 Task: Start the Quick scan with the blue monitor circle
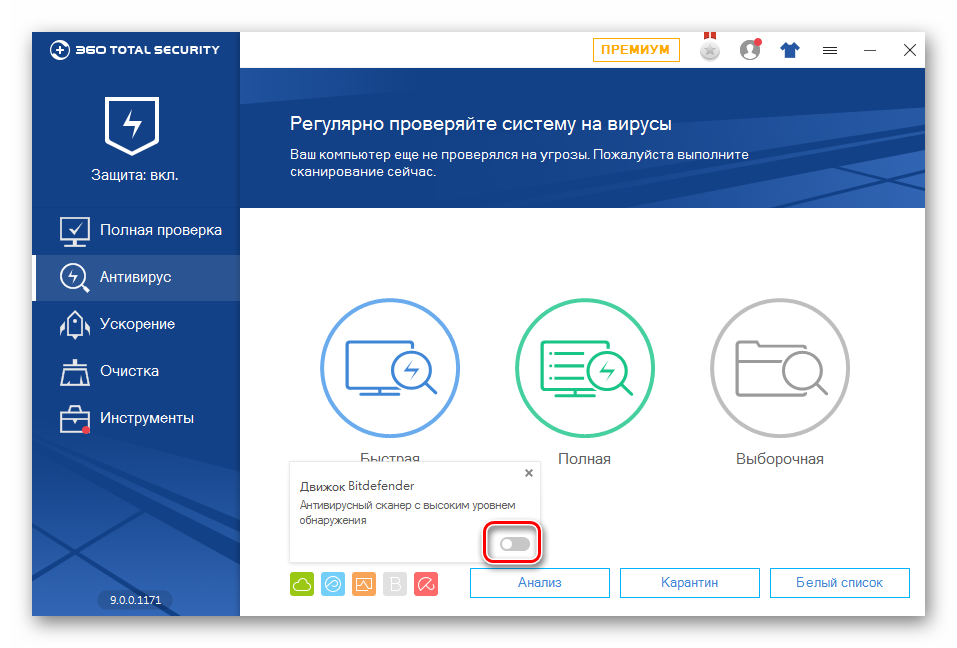[x=390, y=370]
